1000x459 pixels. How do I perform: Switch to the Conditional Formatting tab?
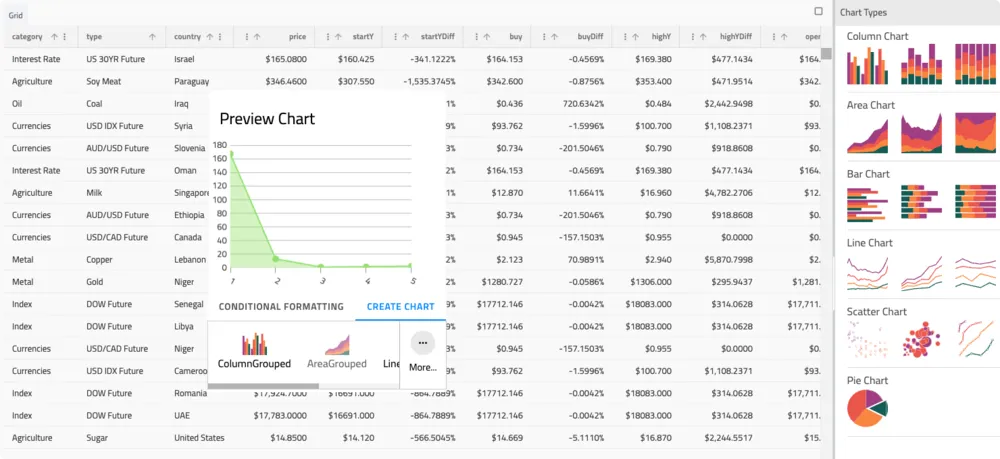click(x=281, y=307)
